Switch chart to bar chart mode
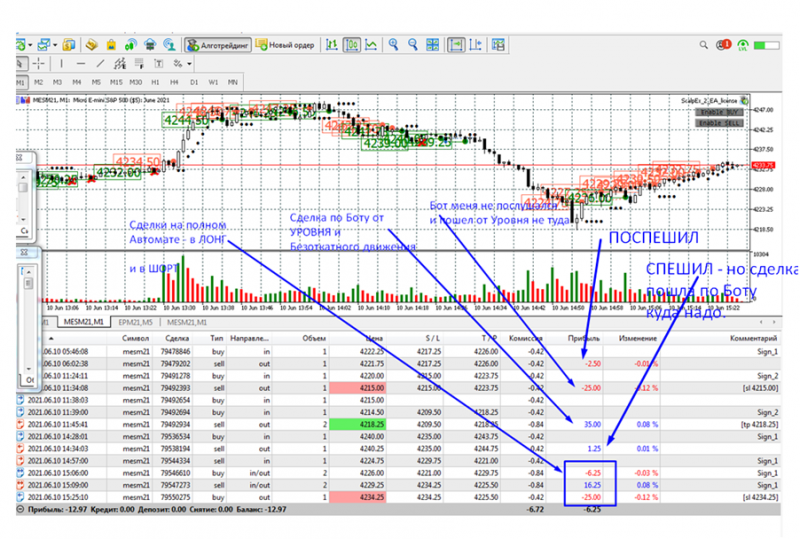 point(332,45)
